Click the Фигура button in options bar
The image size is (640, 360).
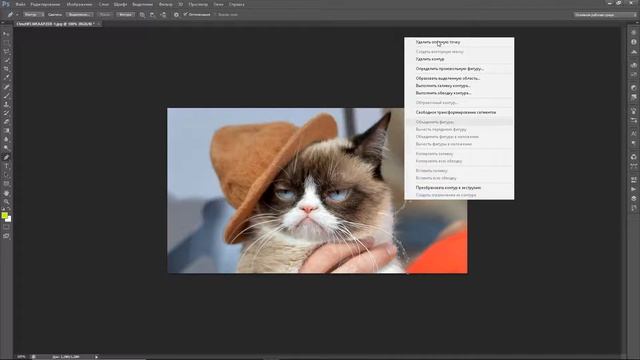pos(125,14)
